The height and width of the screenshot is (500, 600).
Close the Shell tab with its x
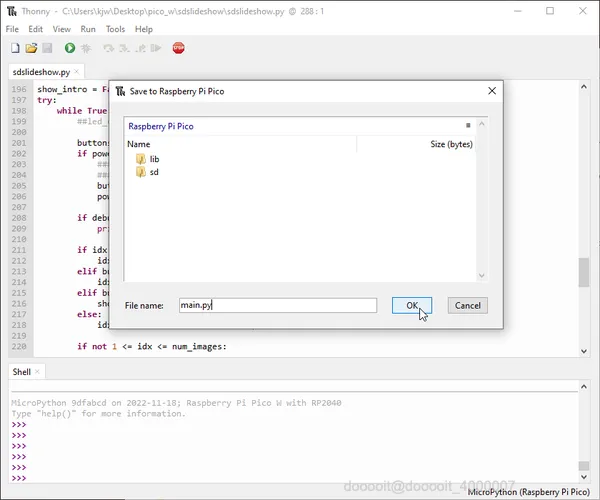(37, 371)
